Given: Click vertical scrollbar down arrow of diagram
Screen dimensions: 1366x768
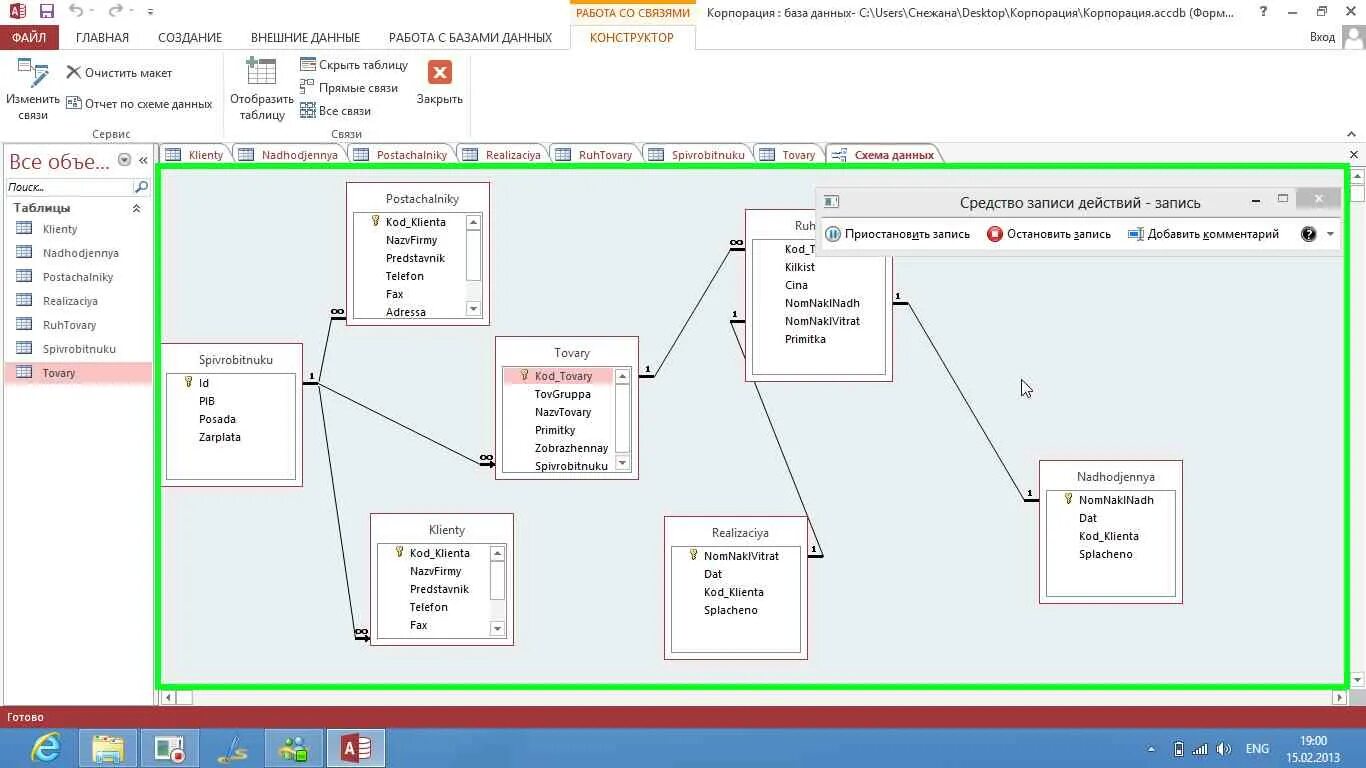Looking at the screenshot, I should (1357, 680).
